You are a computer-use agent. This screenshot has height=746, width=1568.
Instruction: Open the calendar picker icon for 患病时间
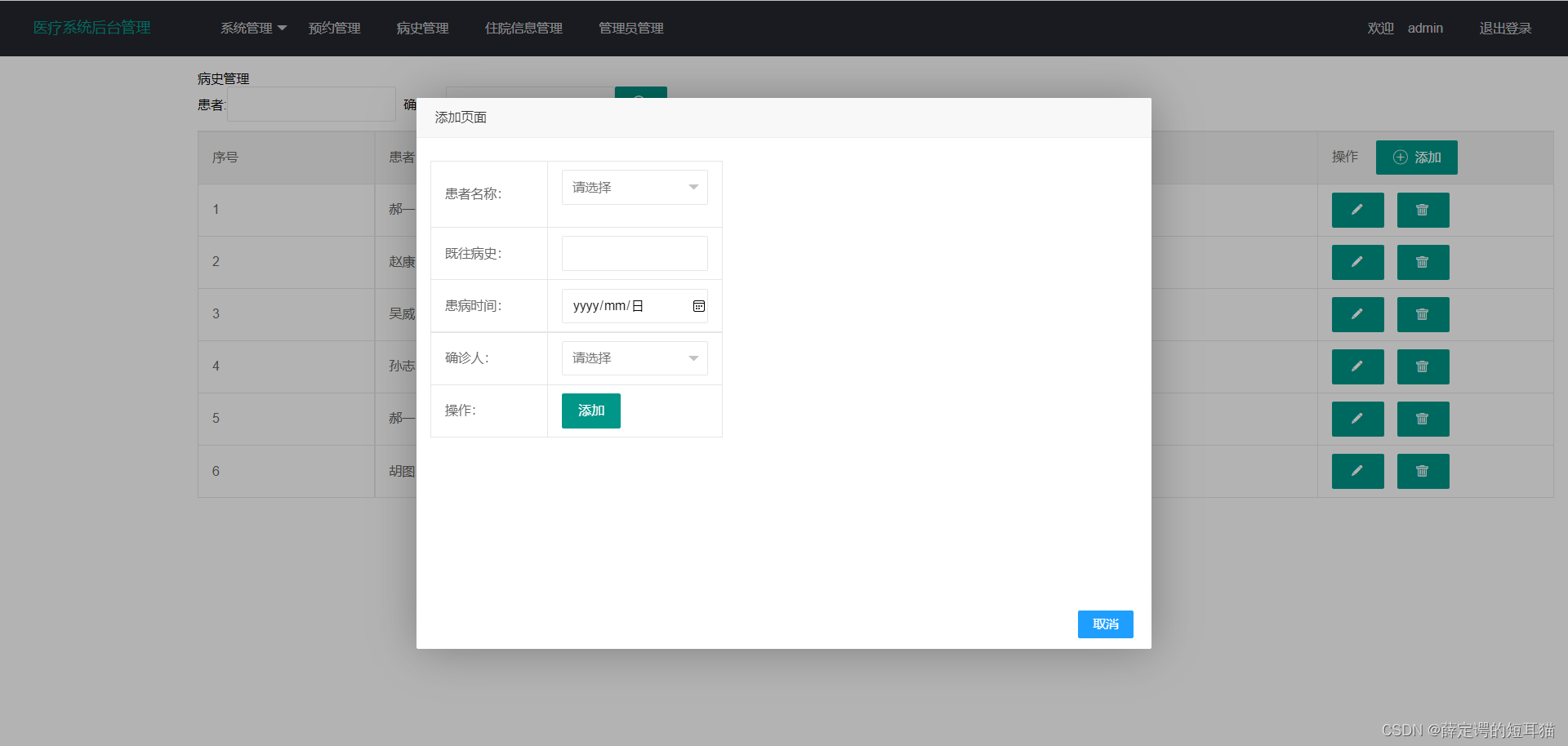click(x=698, y=306)
